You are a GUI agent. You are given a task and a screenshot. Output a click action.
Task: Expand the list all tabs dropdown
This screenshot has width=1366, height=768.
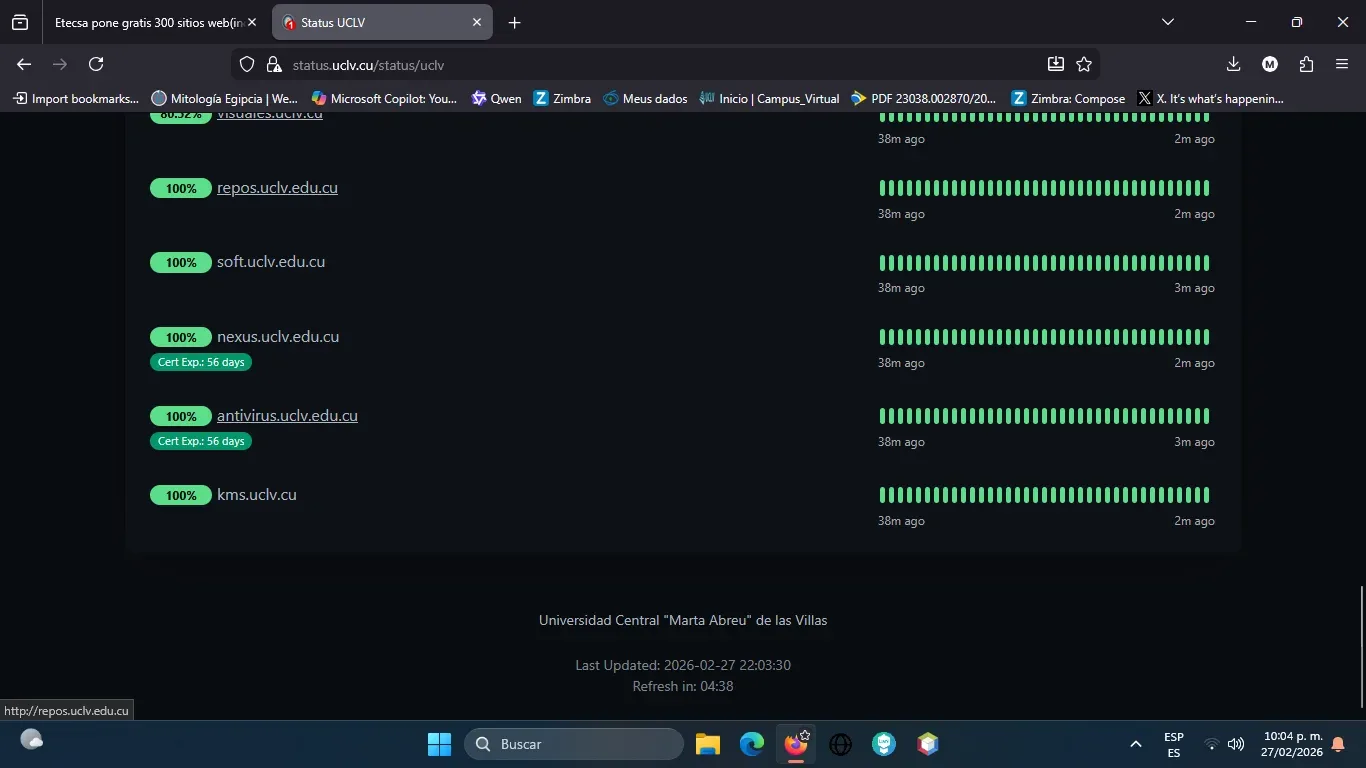tap(1167, 22)
